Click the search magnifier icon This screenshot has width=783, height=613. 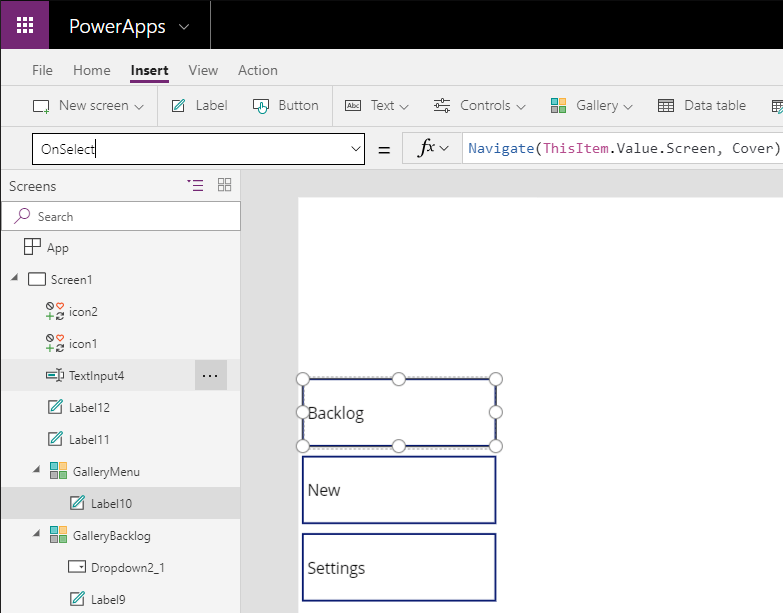22,216
